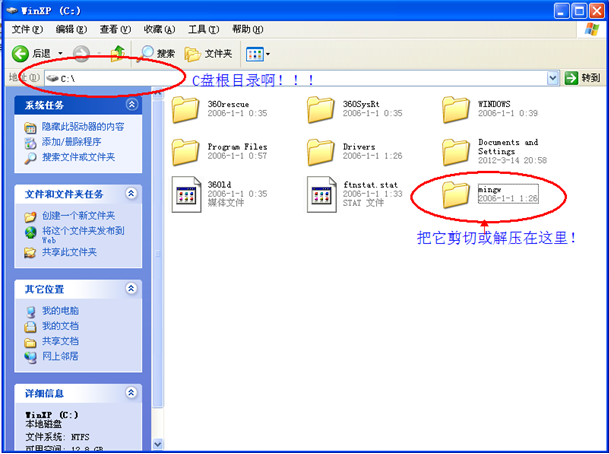This screenshot has width=609, height=454.
Task: Click the magnifier icon beside 搜索文件或文件夹
Action: tap(30, 158)
